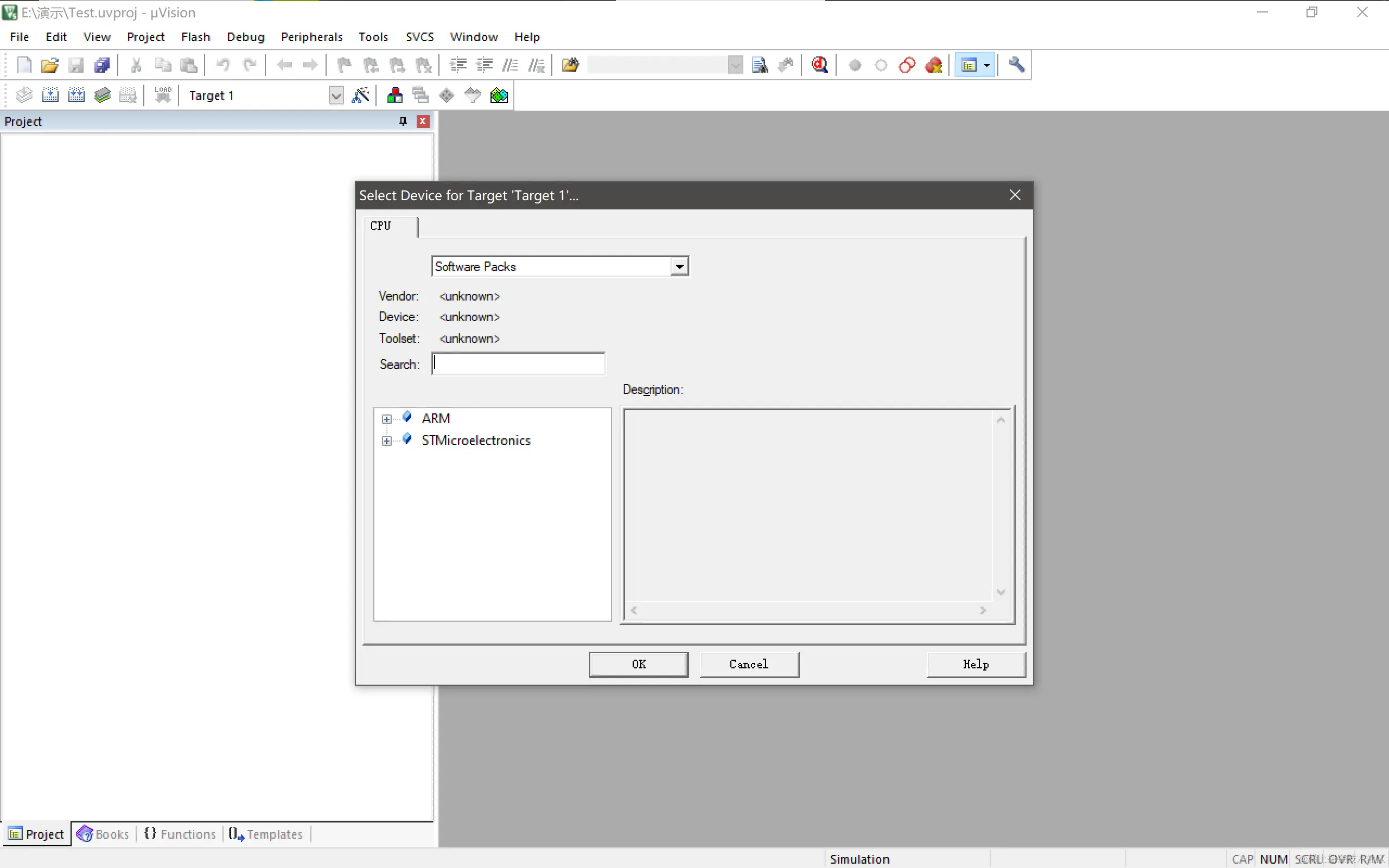
Task: Click the OK button
Action: (x=639, y=664)
